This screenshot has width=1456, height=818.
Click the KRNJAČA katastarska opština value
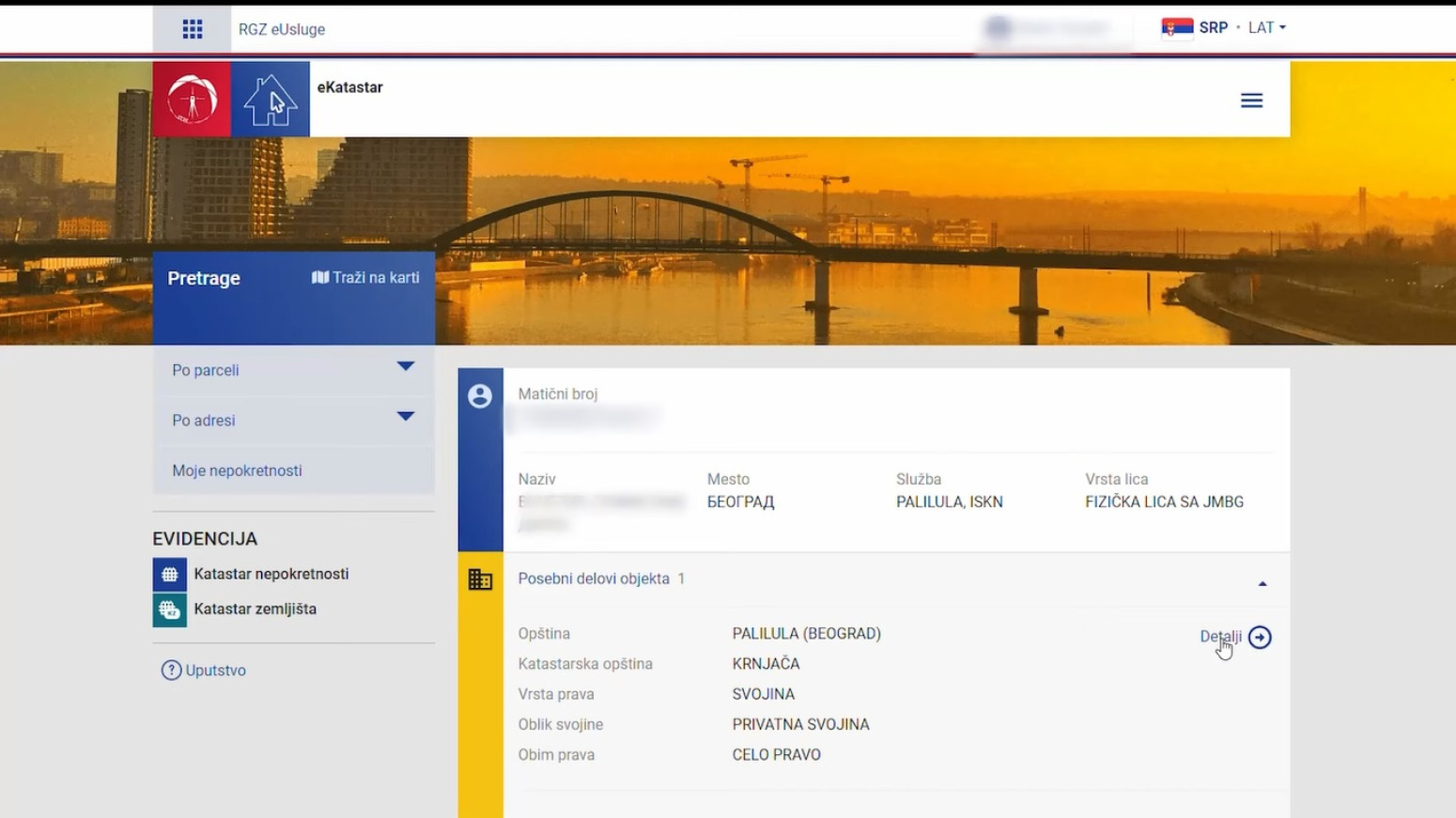pos(766,663)
